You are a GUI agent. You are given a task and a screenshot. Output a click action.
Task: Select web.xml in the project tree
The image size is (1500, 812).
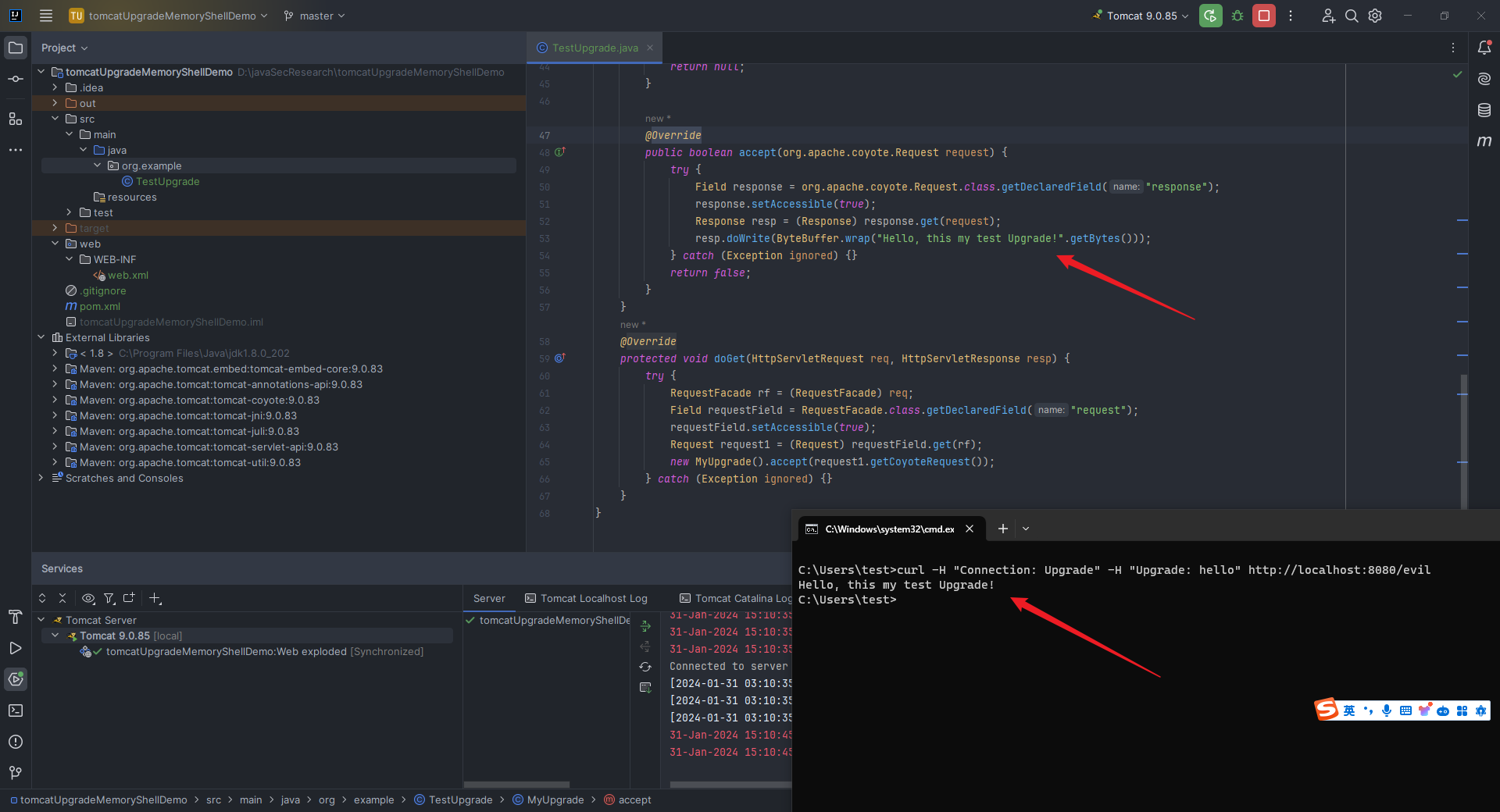[121, 275]
